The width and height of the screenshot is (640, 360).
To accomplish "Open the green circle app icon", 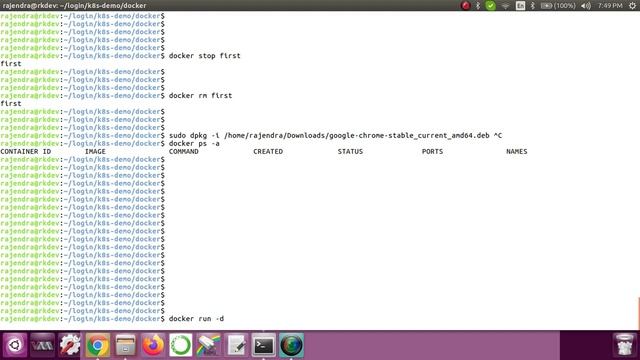I will coord(180,345).
